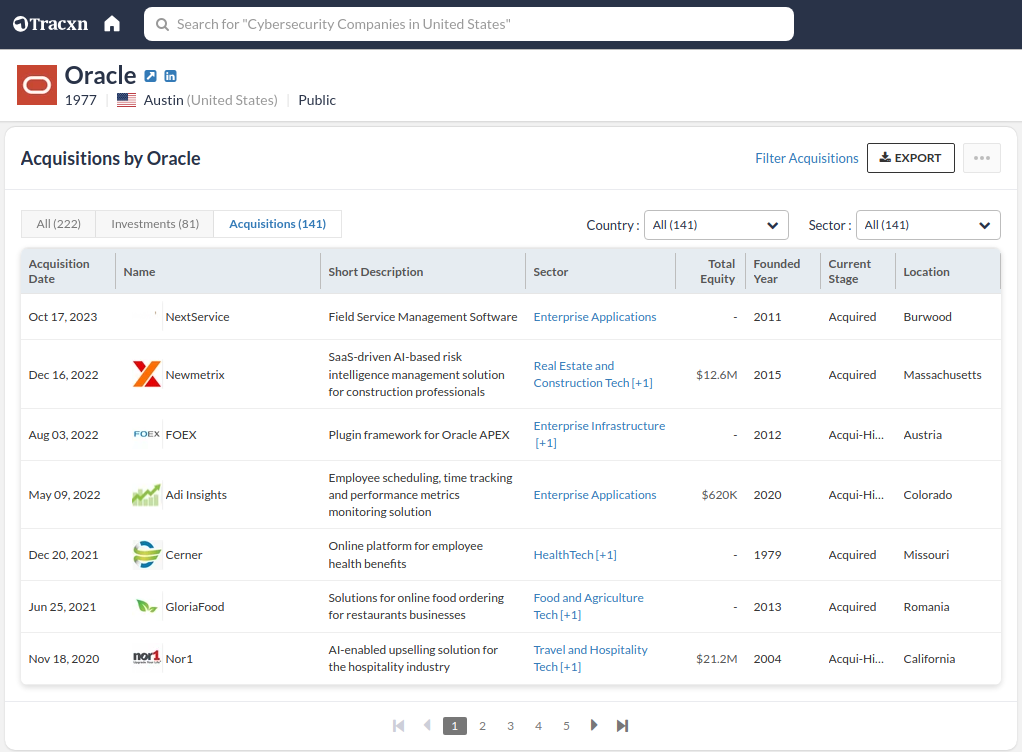Click current page 1 button
Viewport: 1022px width, 752px height.
455,725
